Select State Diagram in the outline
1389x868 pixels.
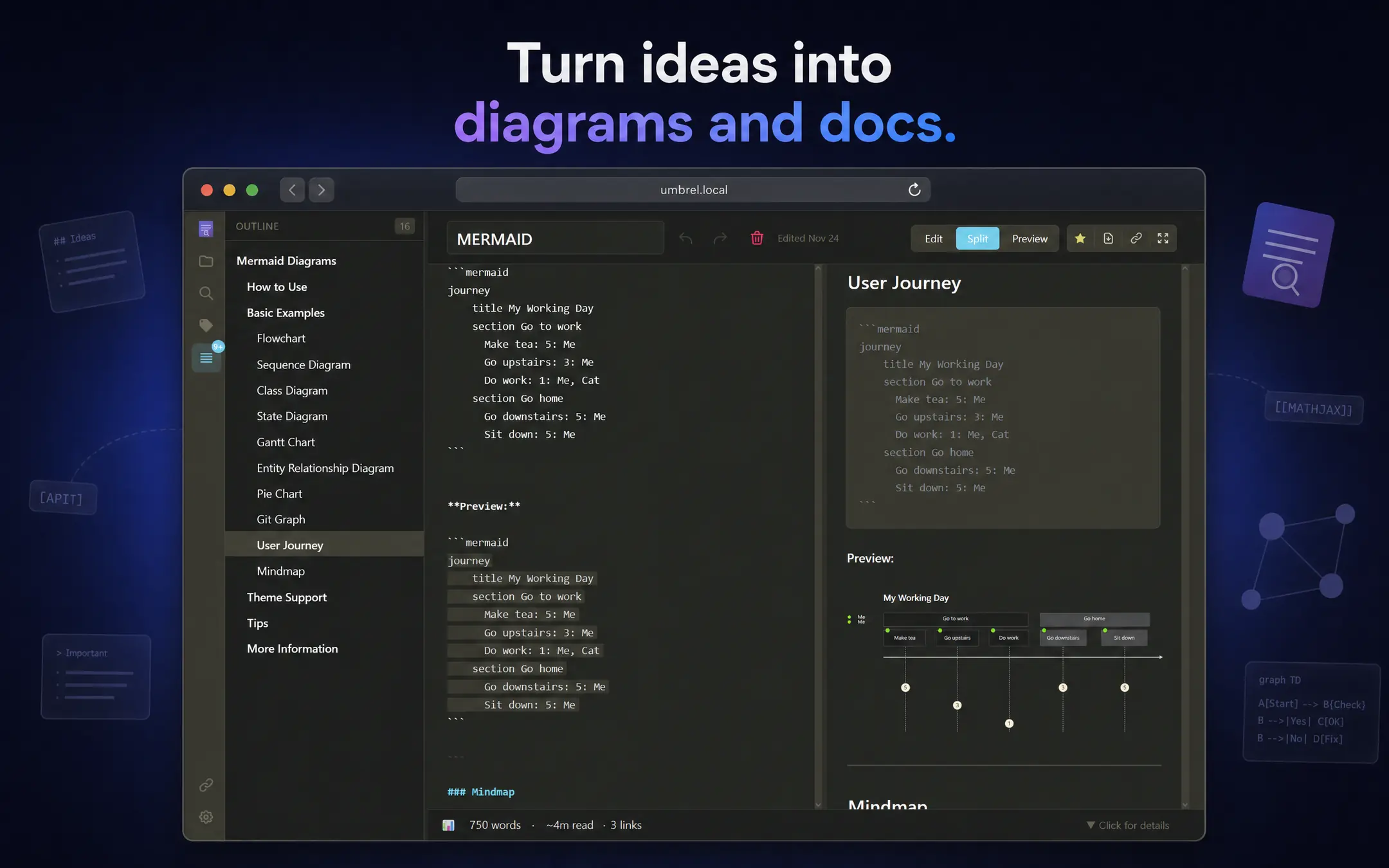point(324,416)
